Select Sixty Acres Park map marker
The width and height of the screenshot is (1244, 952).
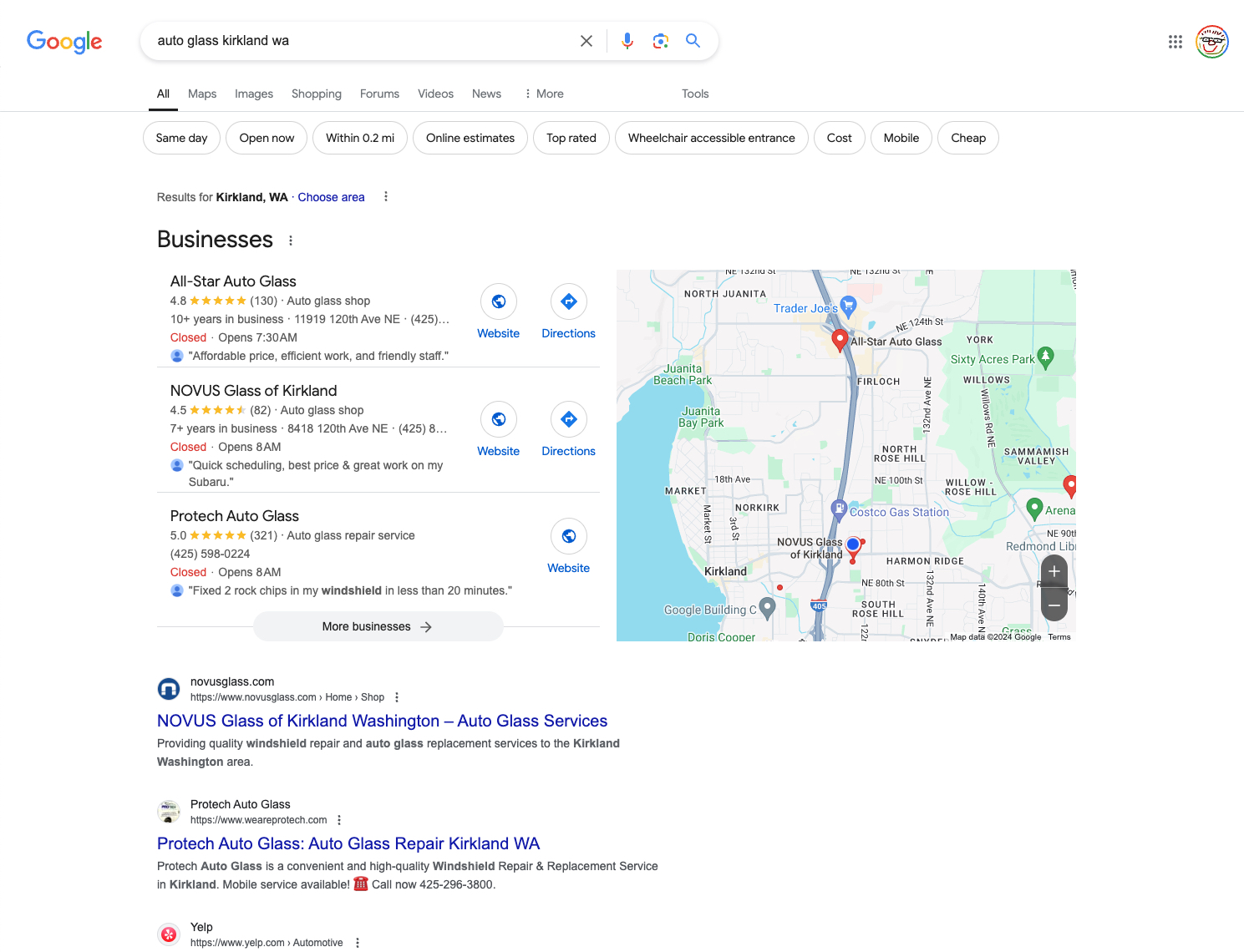click(1045, 357)
